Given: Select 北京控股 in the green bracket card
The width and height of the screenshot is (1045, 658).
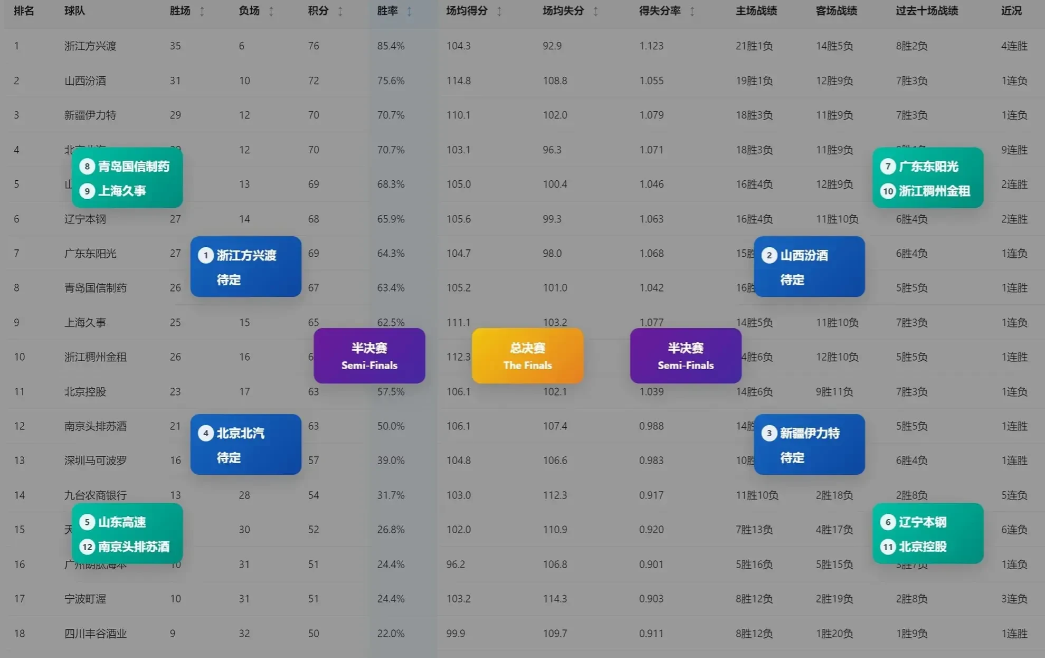Looking at the screenshot, I should point(922,547).
